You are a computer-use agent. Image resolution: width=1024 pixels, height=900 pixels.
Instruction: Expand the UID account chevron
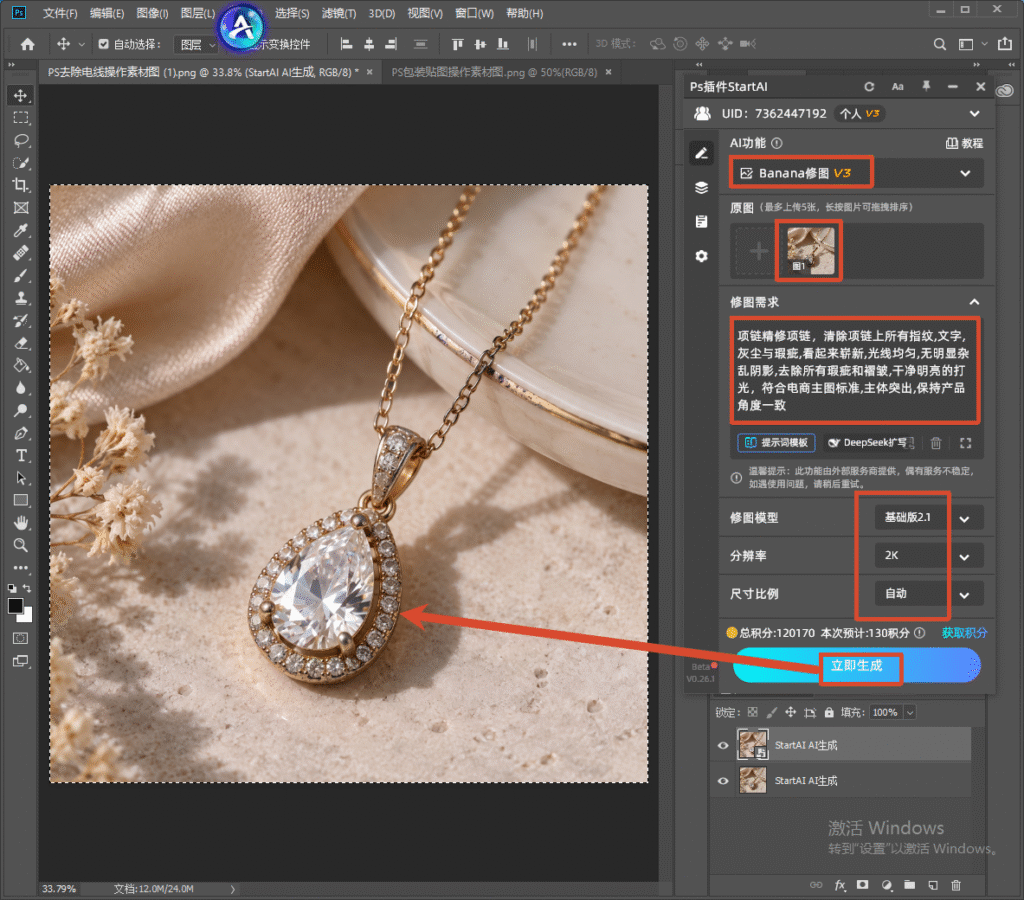(974, 114)
